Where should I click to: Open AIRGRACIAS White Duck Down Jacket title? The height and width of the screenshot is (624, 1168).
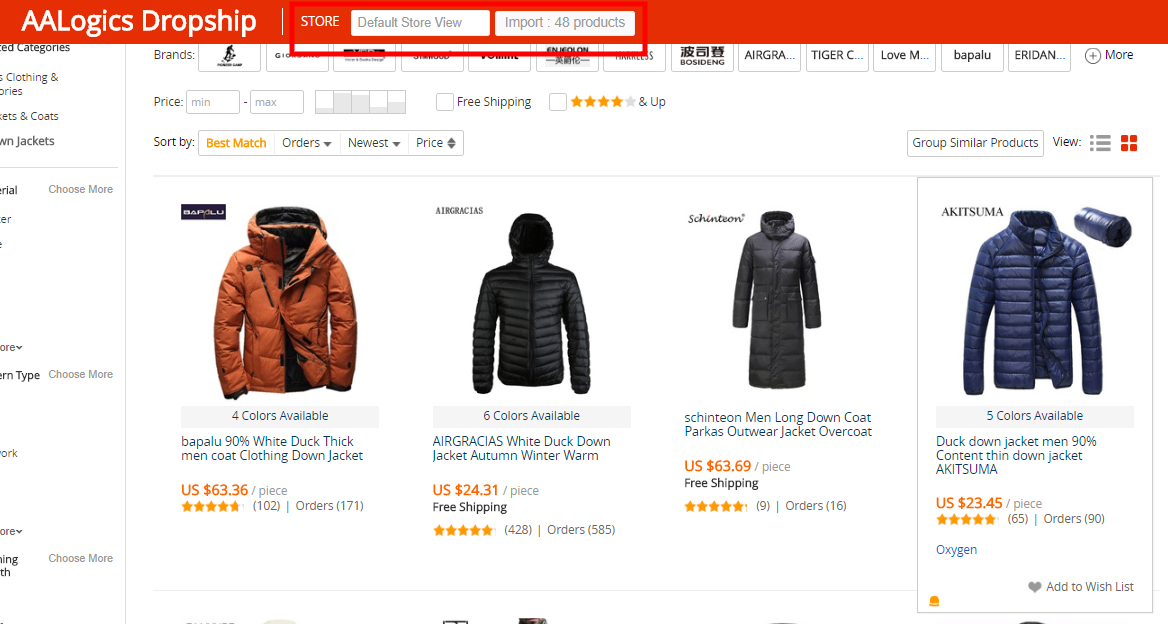tap(521, 448)
